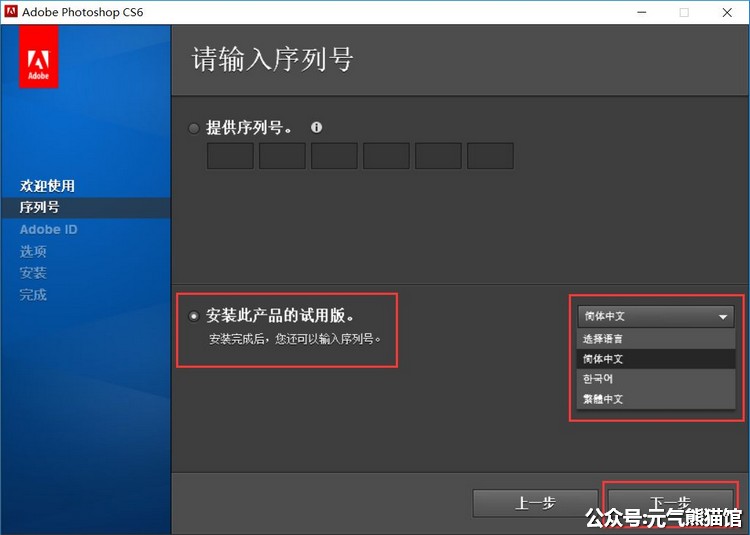Choose 简体中文 from the language list

pos(656,359)
